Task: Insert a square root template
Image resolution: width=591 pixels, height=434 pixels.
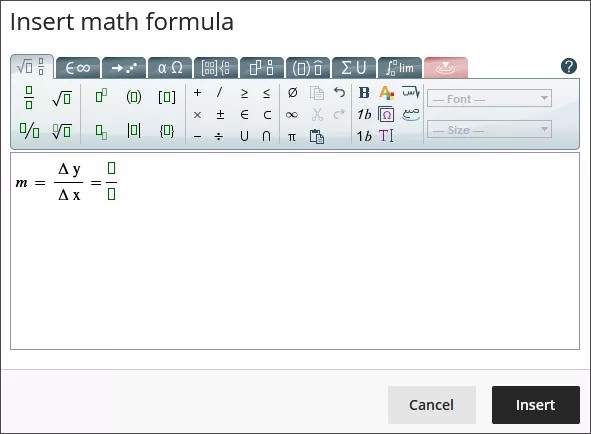Action: pyautogui.click(x=62, y=98)
